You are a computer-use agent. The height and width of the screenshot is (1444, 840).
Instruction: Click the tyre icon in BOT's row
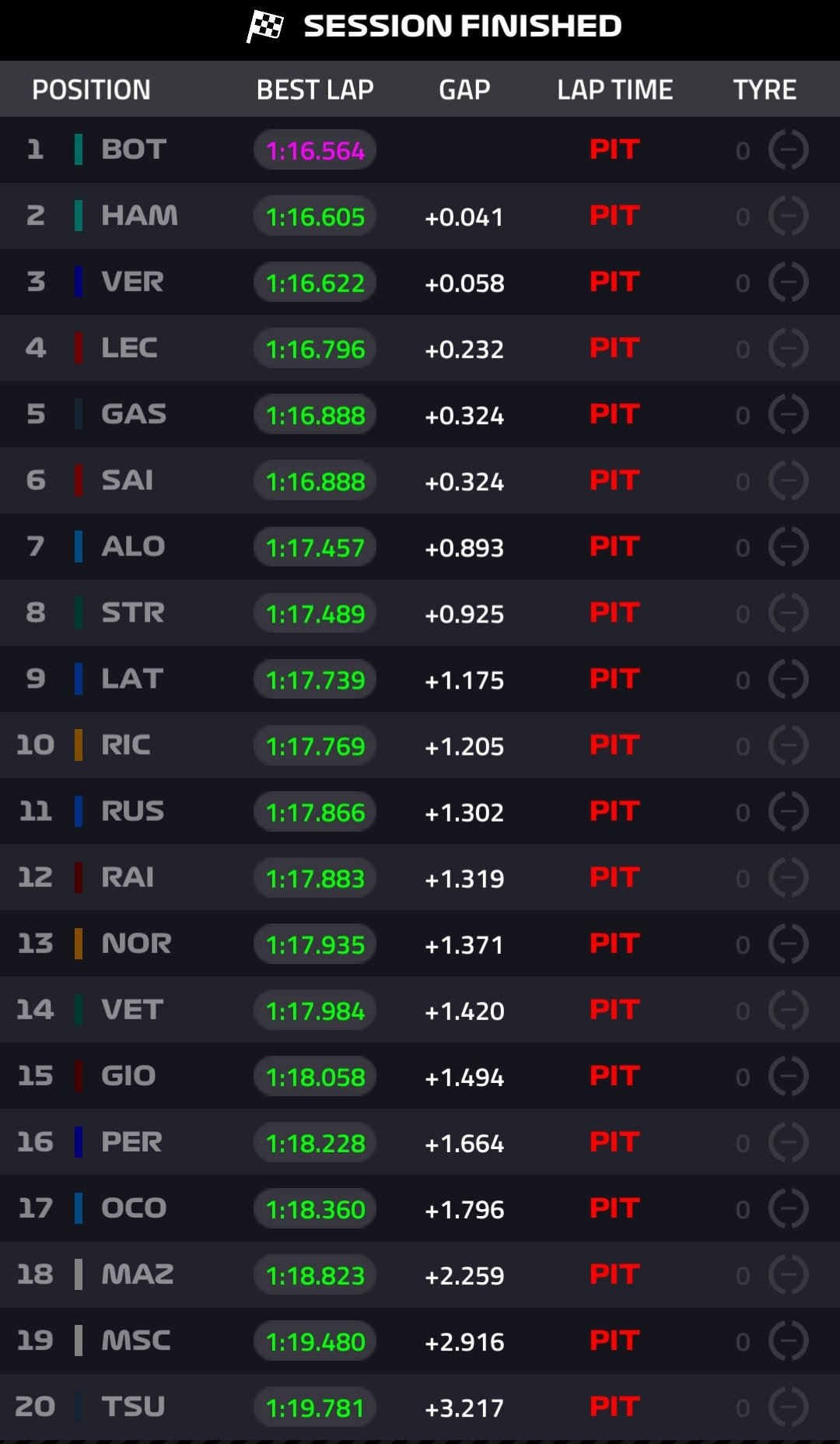[x=788, y=149]
